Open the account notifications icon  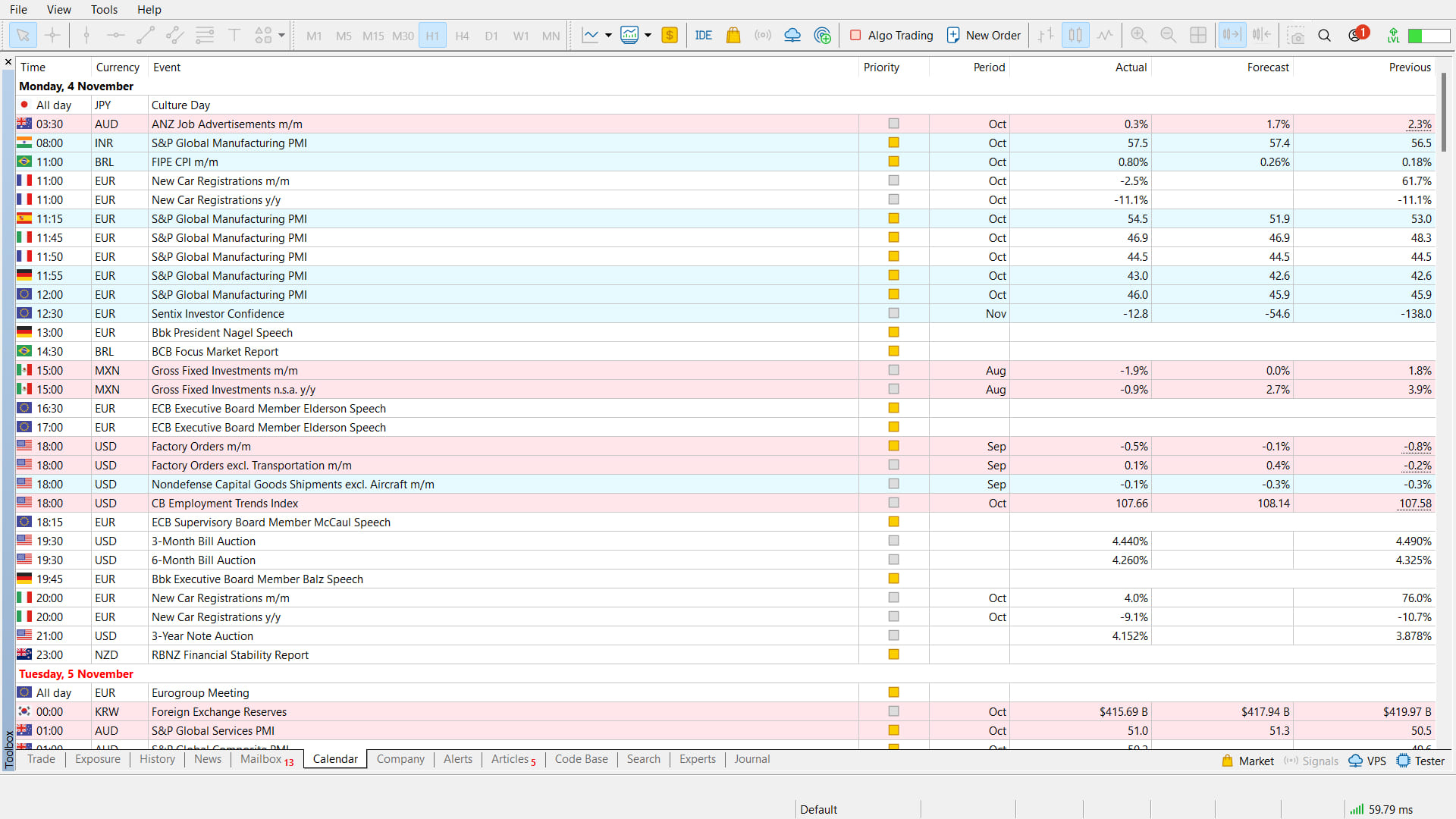click(x=1357, y=34)
